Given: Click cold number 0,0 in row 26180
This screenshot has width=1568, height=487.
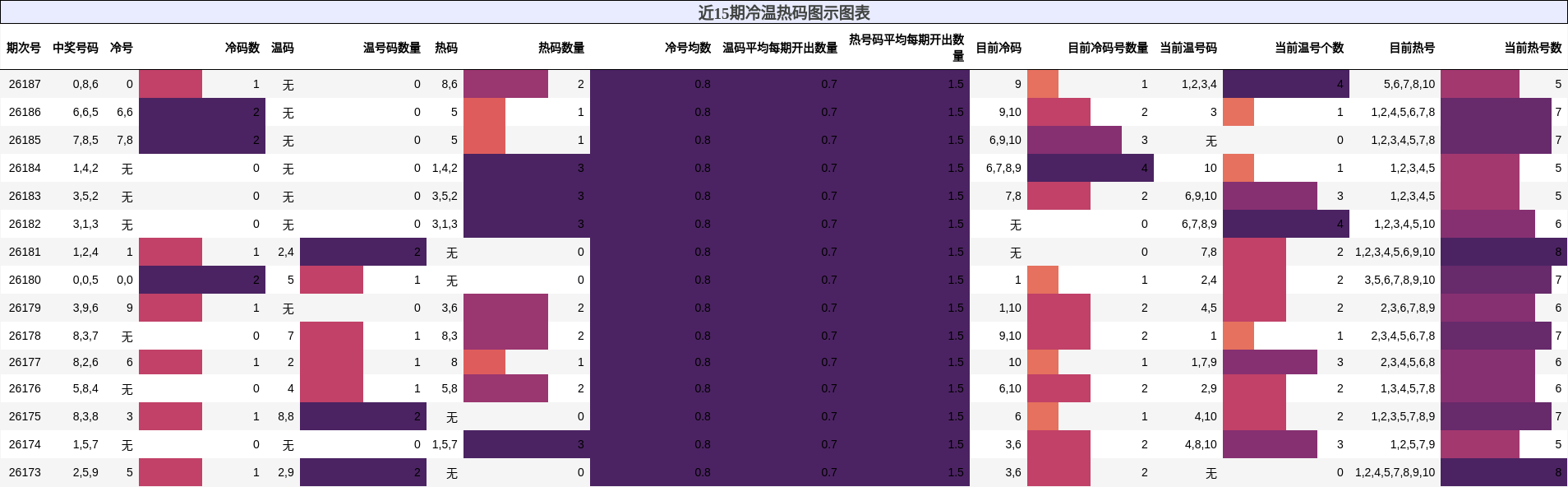Looking at the screenshot, I should point(125,280).
